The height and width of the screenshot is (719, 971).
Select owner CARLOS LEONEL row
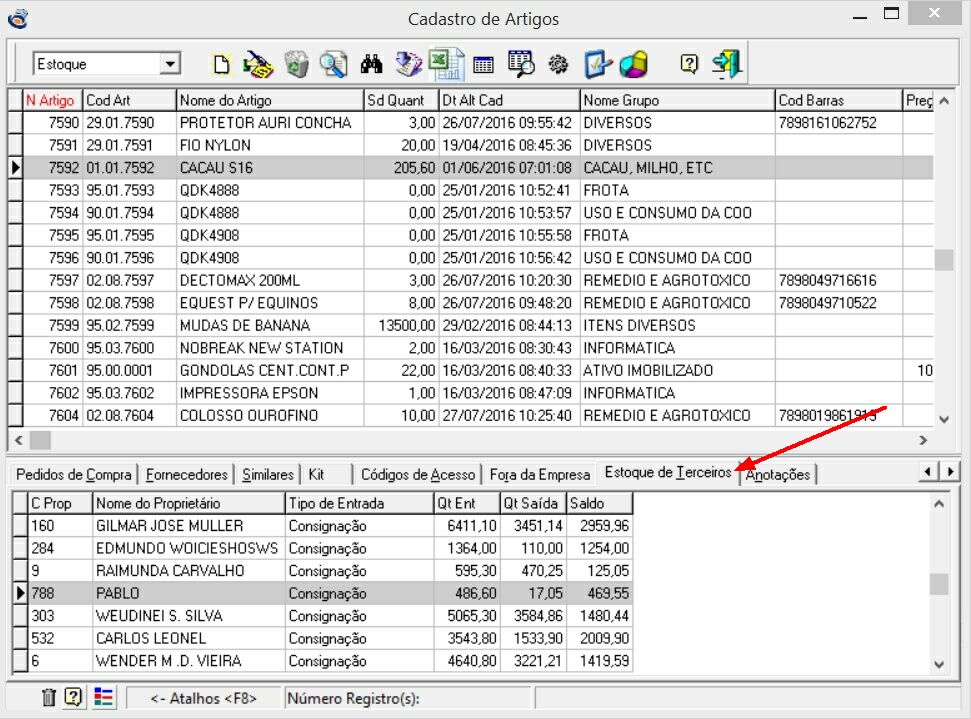[330, 638]
